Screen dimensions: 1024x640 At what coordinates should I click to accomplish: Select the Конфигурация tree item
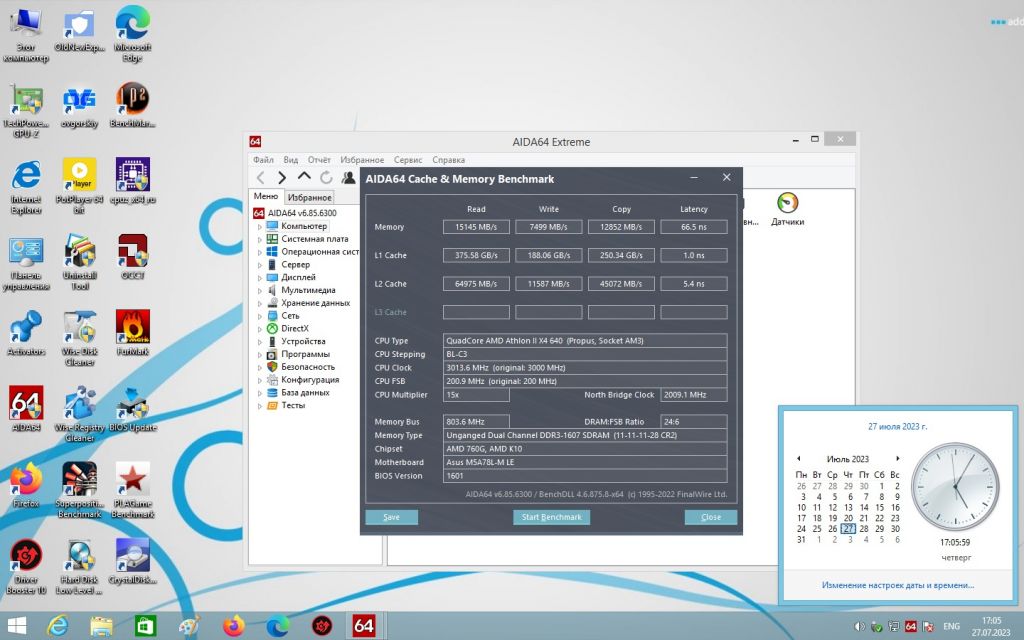click(310, 379)
